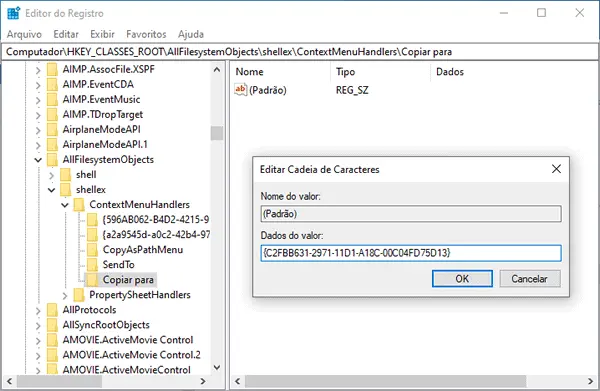The height and width of the screenshot is (391, 600).
Task: Expand the PropertySheetHandlers key
Action: (x=65, y=295)
